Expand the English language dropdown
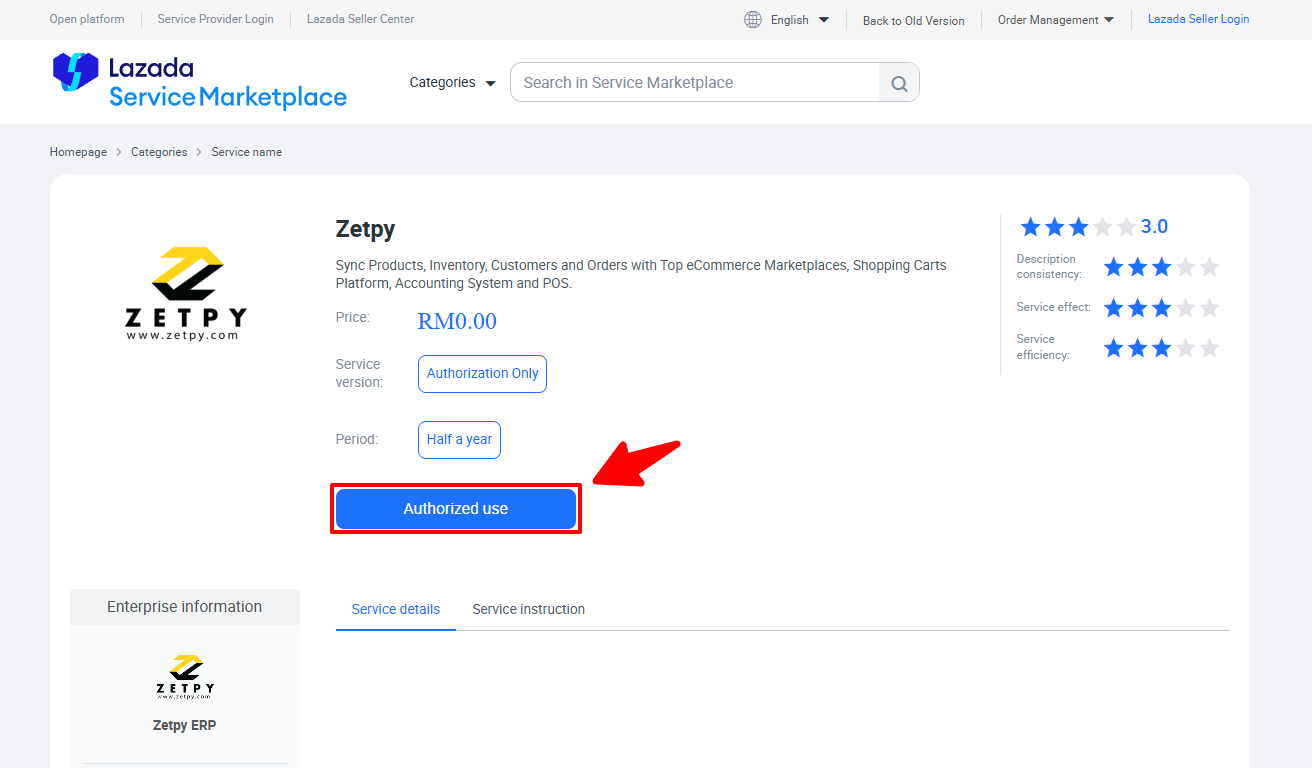The height and width of the screenshot is (768, 1312). click(799, 20)
